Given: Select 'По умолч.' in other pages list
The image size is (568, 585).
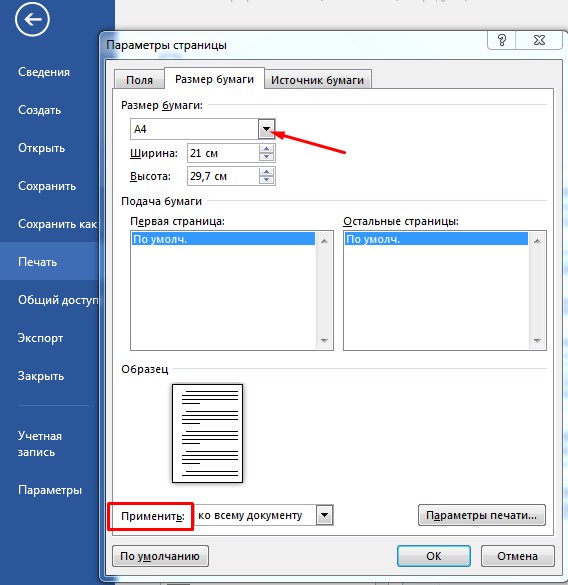Looking at the screenshot, I should pyautogui.click(x=436, y=239).
